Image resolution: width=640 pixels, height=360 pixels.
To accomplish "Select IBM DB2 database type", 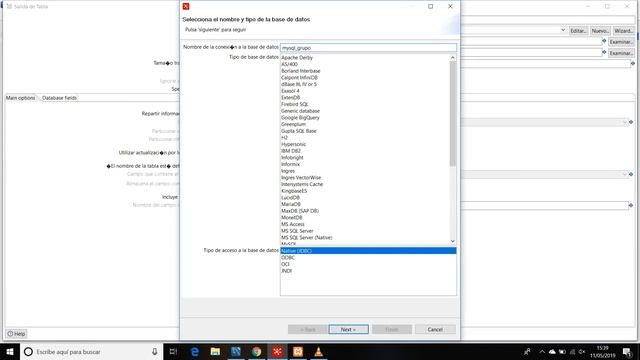I will coord(291,151).
